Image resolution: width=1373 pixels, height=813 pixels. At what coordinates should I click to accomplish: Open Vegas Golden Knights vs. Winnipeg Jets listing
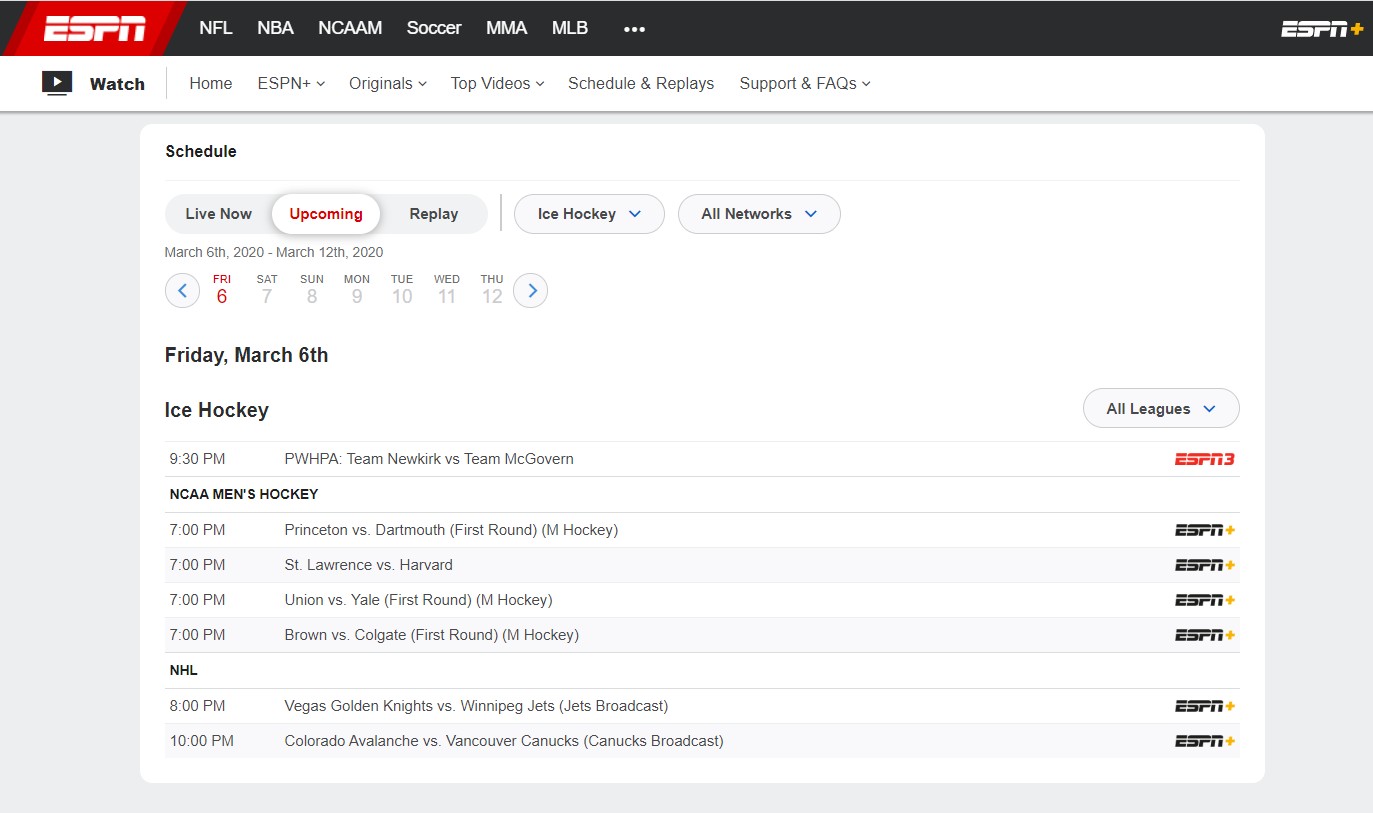(476, 706)
